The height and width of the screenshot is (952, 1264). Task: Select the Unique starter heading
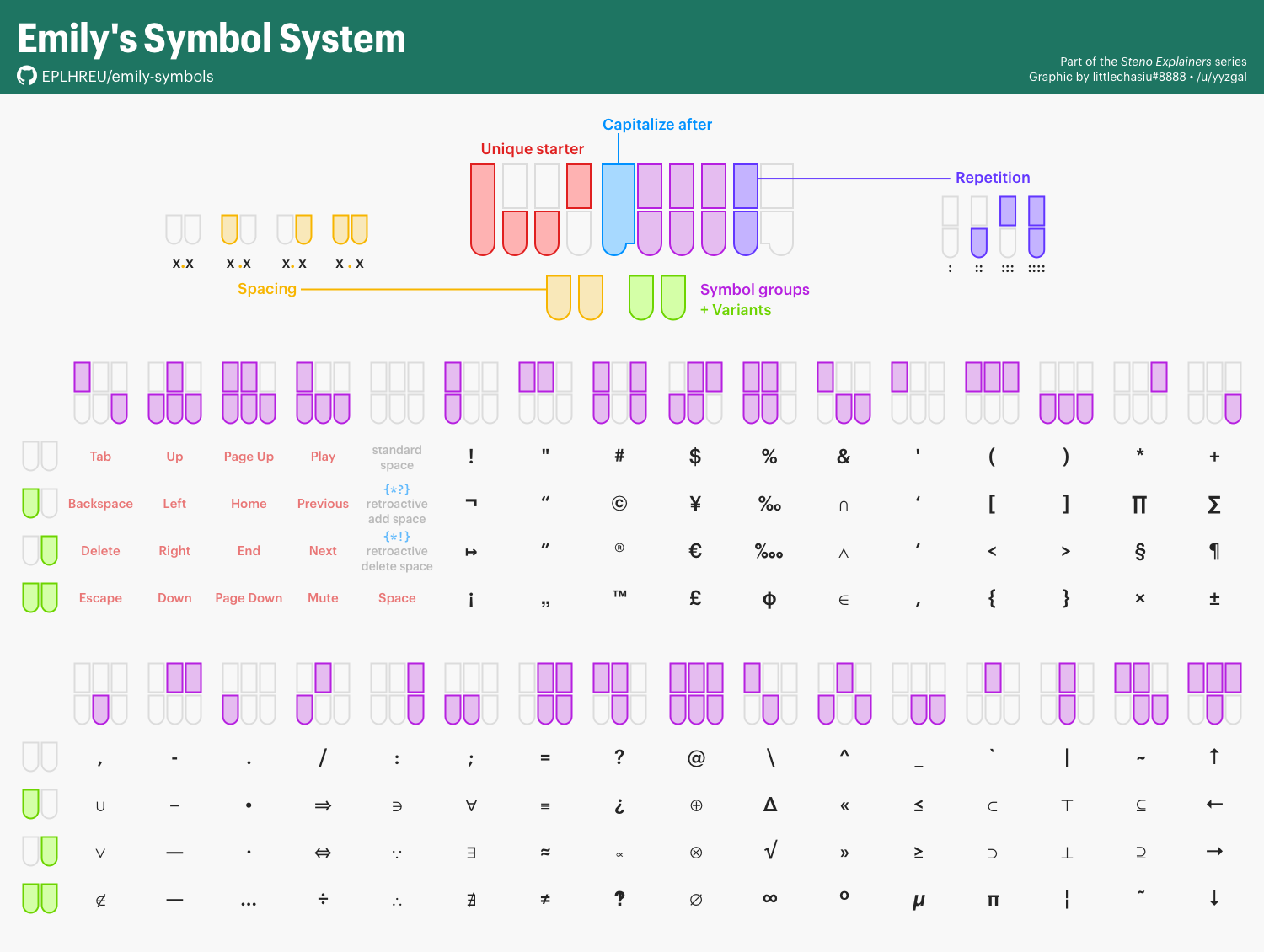(x=532, y=149)
